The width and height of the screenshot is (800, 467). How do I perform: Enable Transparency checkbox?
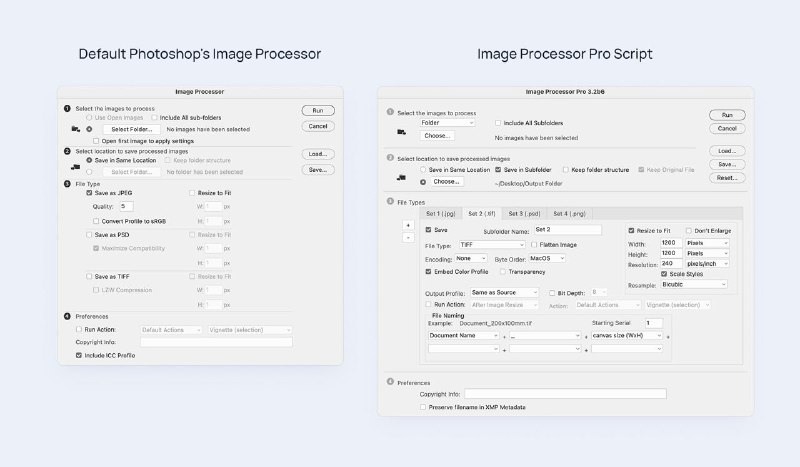click(503, 272)
